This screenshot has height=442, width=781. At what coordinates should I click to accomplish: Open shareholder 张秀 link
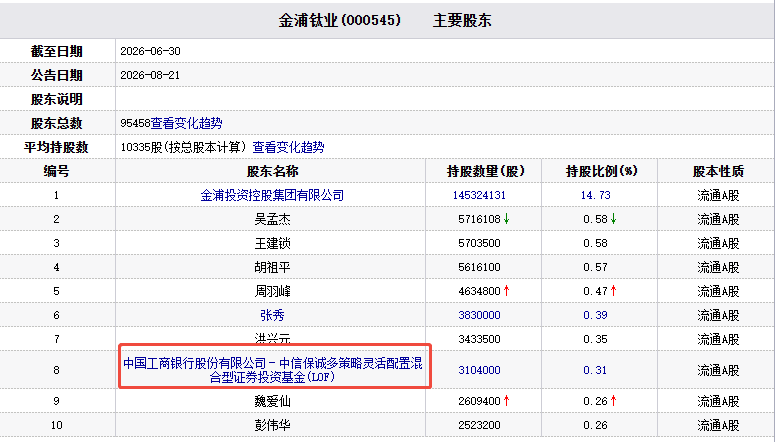tap(272, 315)
